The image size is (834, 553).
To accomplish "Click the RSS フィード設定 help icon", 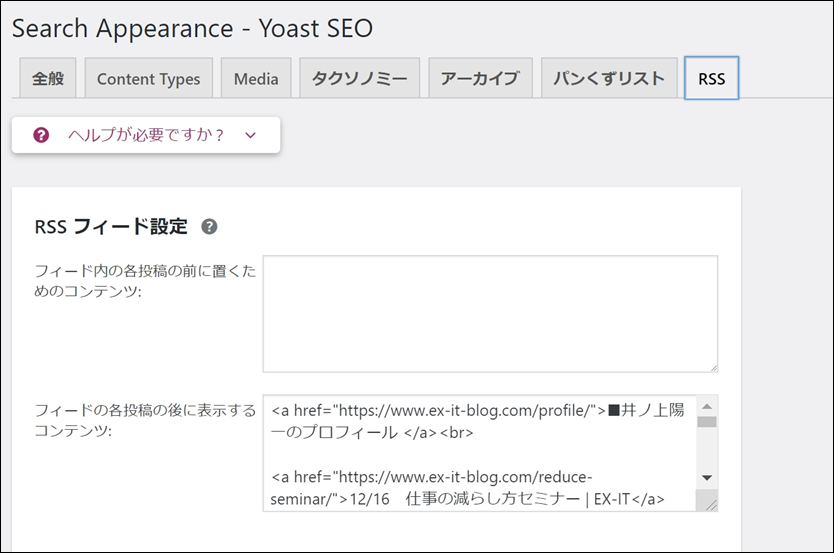I will coord(209,227).
